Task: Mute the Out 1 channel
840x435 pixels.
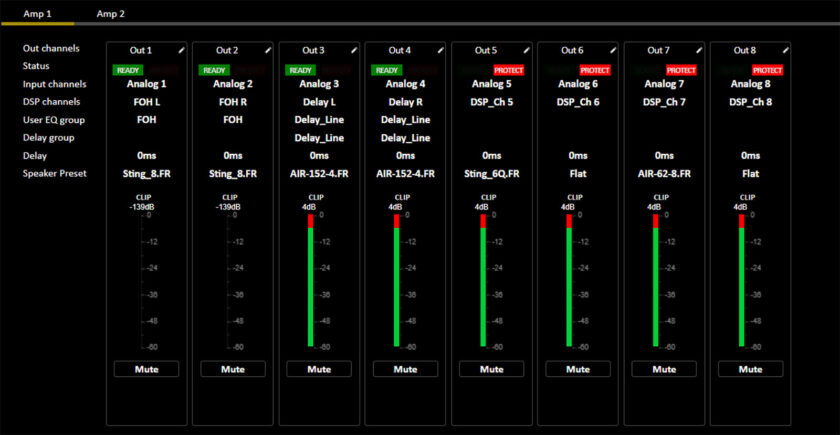Action: tap(146, 369)
